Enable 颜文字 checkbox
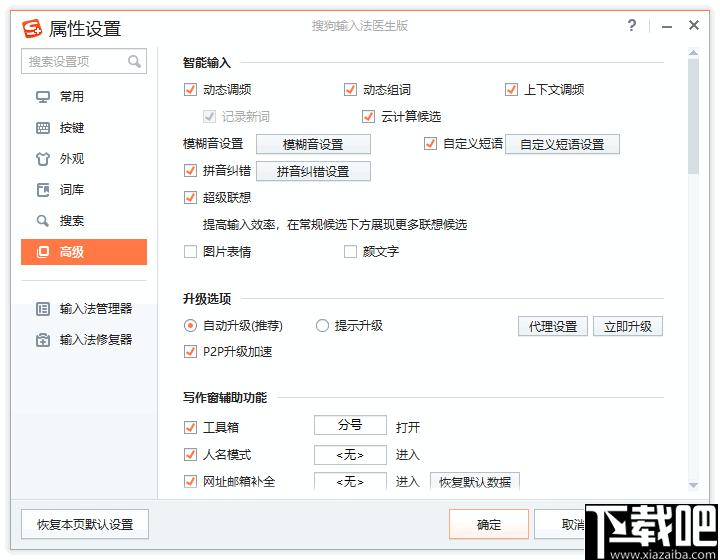 pos(350,252)
